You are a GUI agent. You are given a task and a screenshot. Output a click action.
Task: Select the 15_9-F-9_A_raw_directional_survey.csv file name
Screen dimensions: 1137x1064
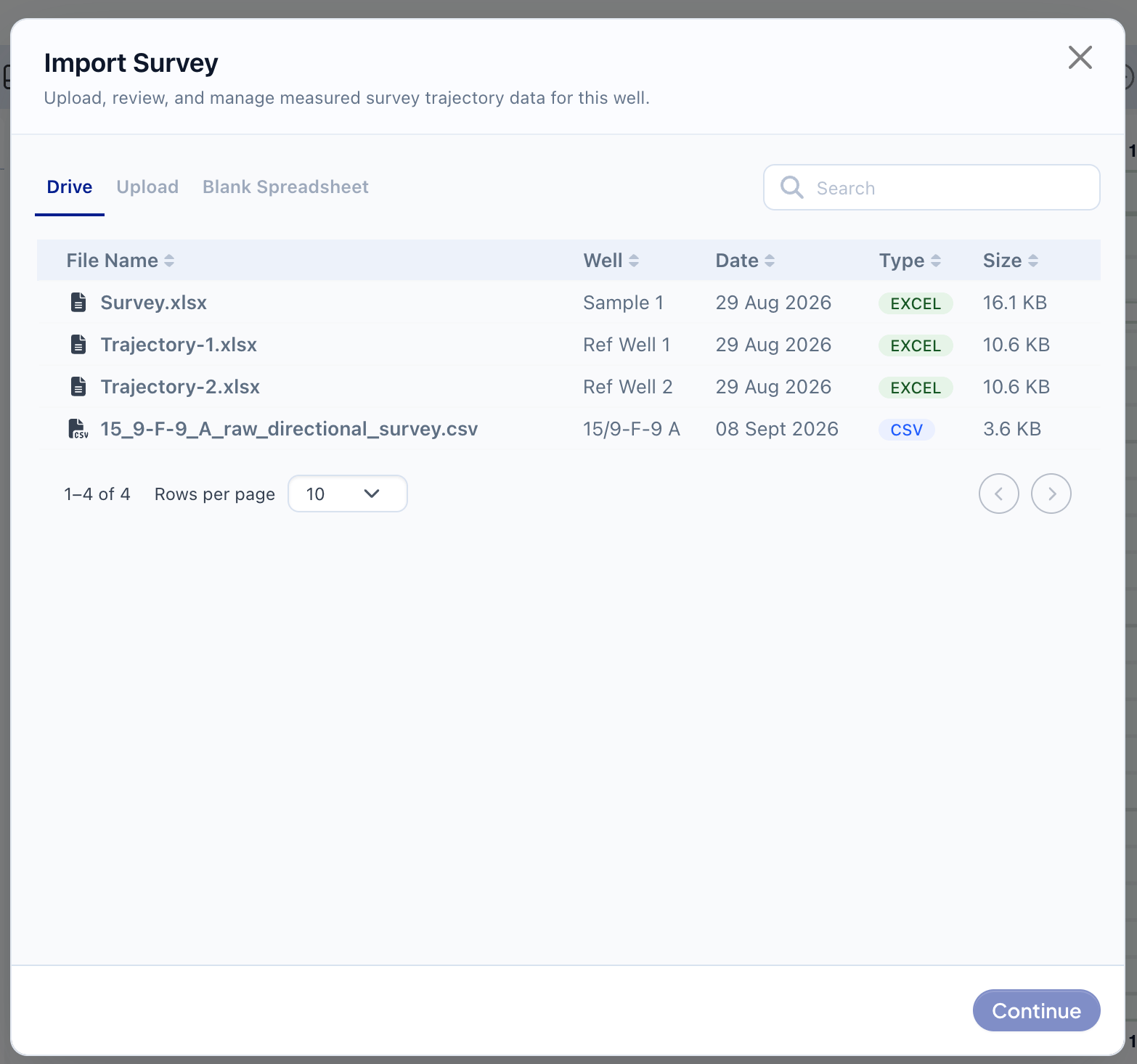(x=289, y=429)
